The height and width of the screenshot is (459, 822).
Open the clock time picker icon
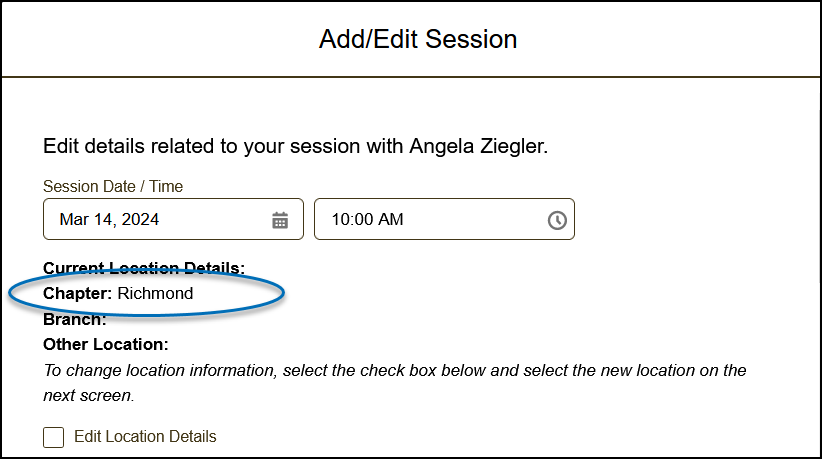pyautogui.click(x=557, y=220)
